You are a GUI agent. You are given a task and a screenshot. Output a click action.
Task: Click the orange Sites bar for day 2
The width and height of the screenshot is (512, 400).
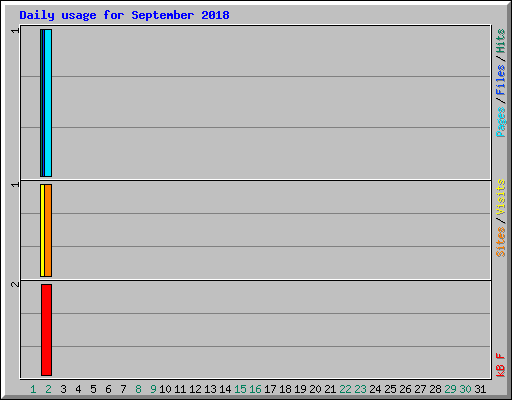coord(48,230)
